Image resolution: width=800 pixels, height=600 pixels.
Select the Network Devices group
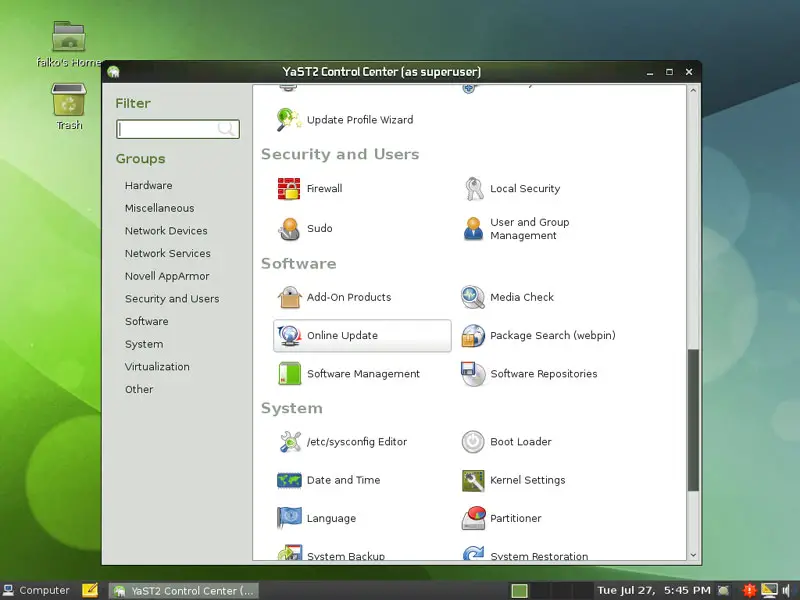(166, 231)
